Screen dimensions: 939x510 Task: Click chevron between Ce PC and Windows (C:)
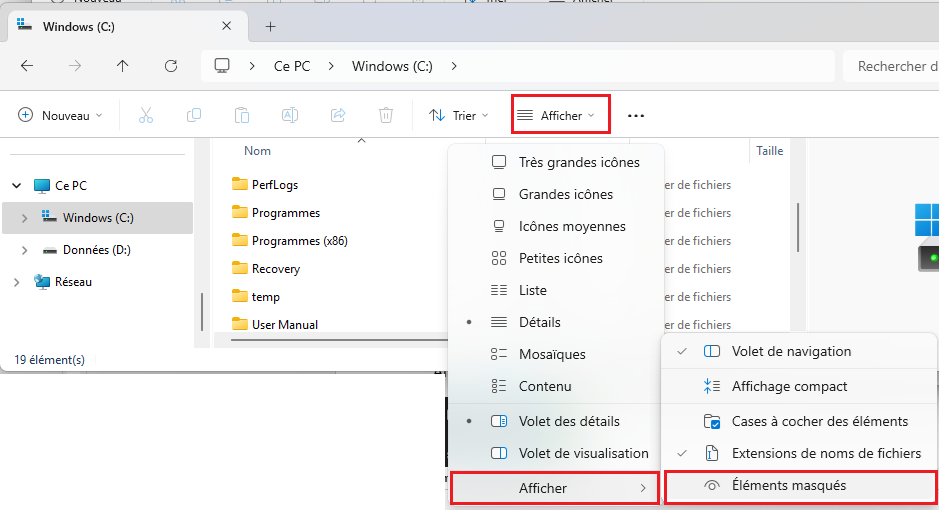(x=331, y=66)
